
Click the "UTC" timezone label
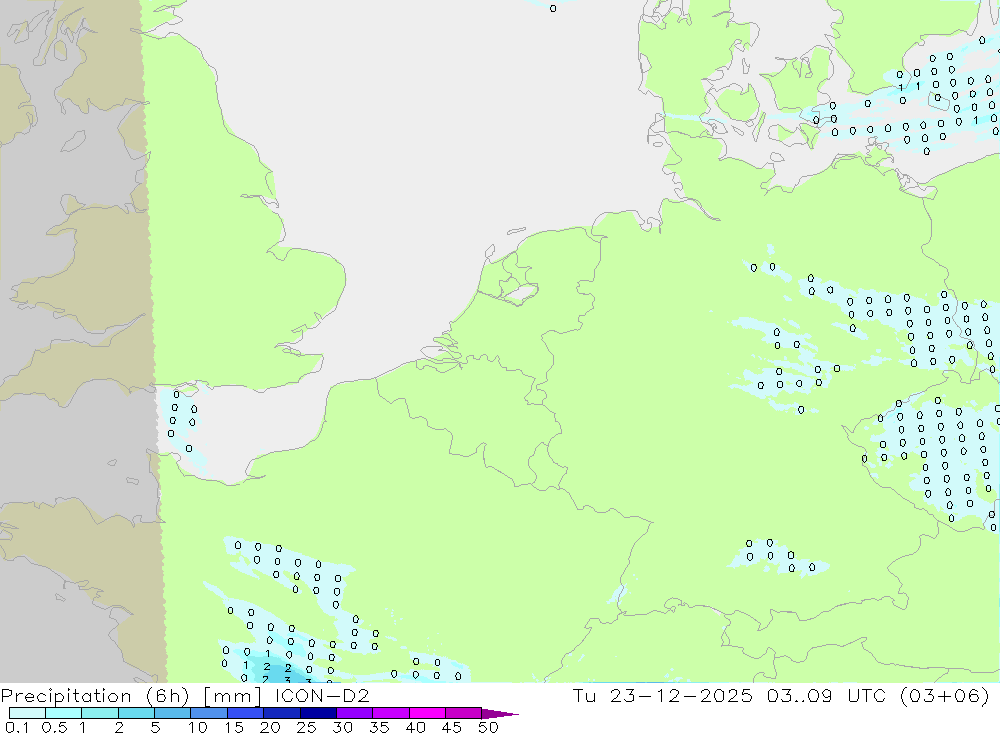867,695
